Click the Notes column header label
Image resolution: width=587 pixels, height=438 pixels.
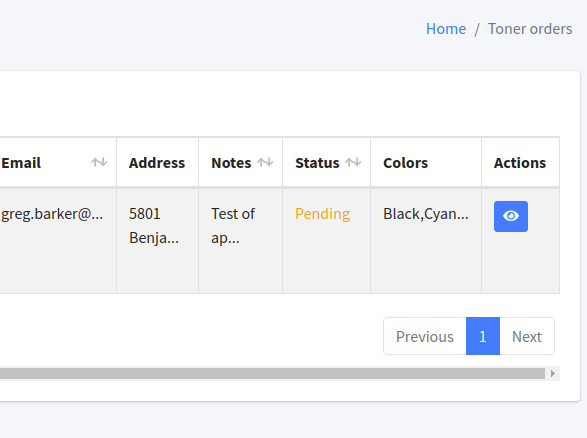tap(231, 163)
